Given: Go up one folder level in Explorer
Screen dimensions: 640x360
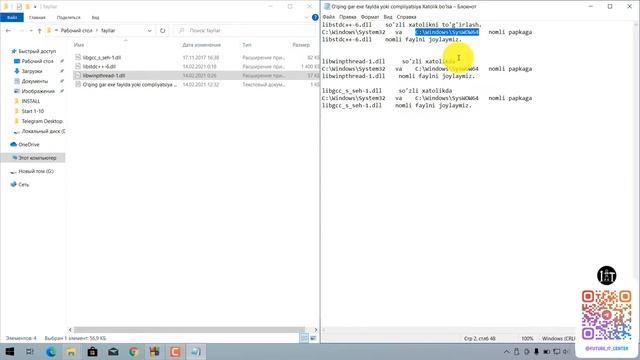Looking at the screenshot, I should 39,31.
